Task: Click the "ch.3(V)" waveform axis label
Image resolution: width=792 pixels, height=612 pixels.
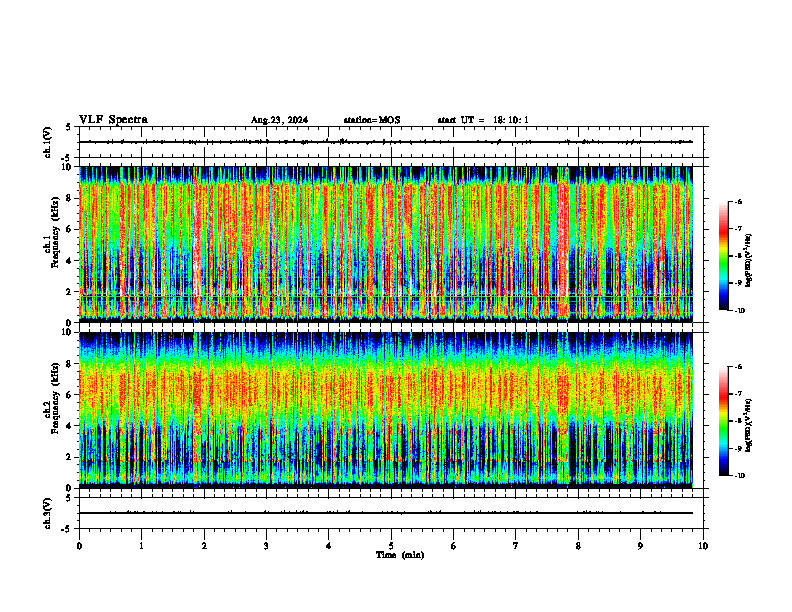Action: pos(47,514)
